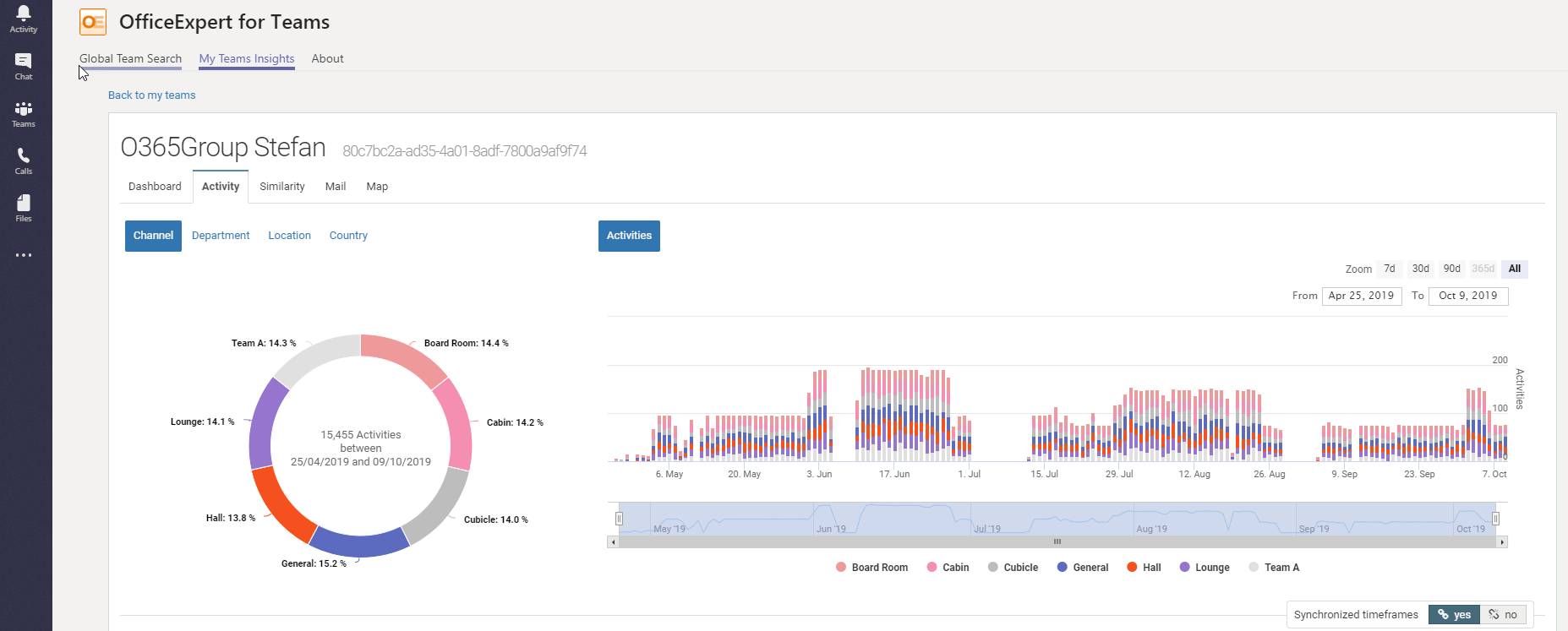The height and width of the screenshot is (631, 1568).
Task: Open the To date field
Action: coord(1467,296)
